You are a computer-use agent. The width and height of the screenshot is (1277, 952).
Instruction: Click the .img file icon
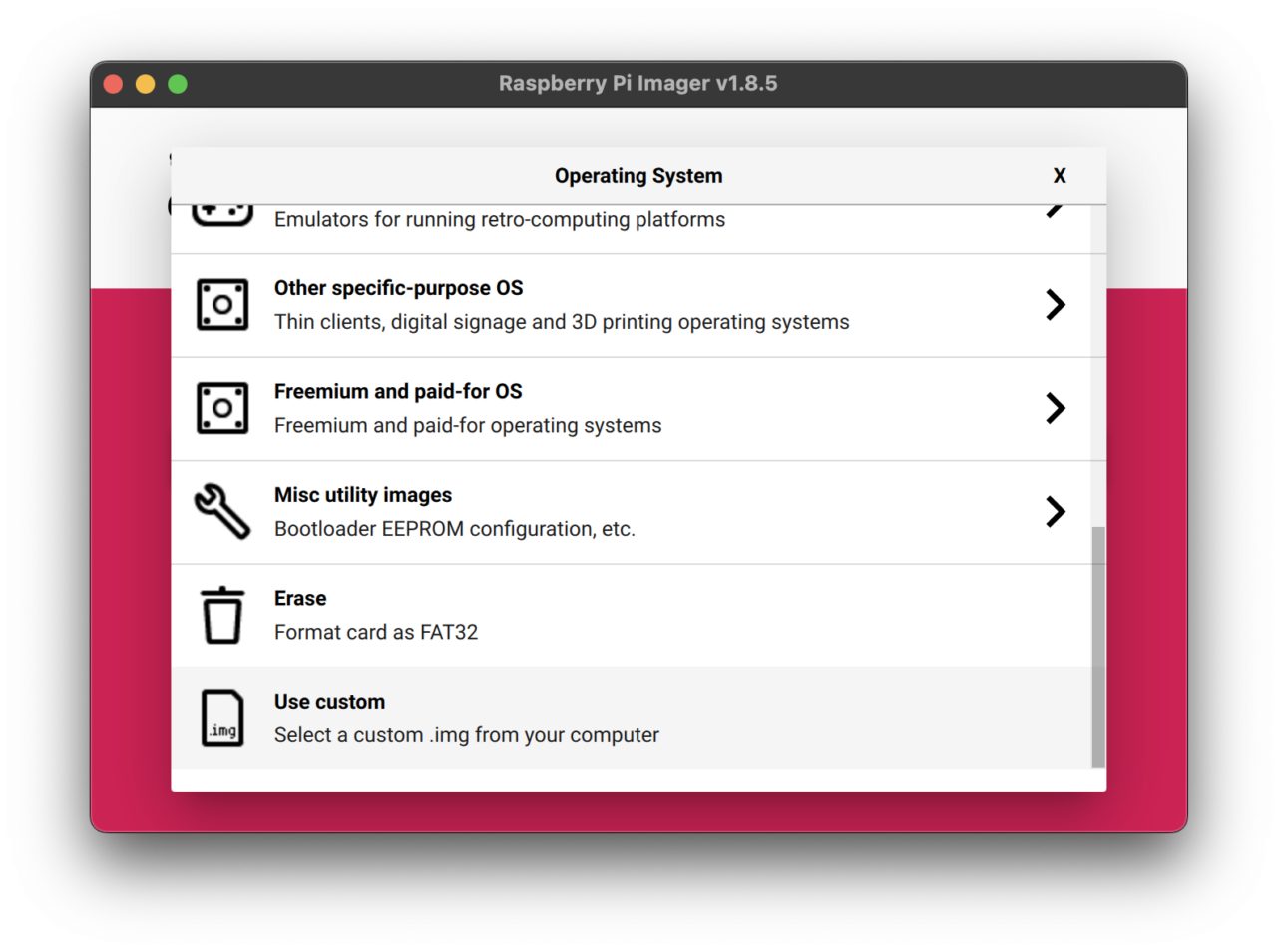click(222, 718)
